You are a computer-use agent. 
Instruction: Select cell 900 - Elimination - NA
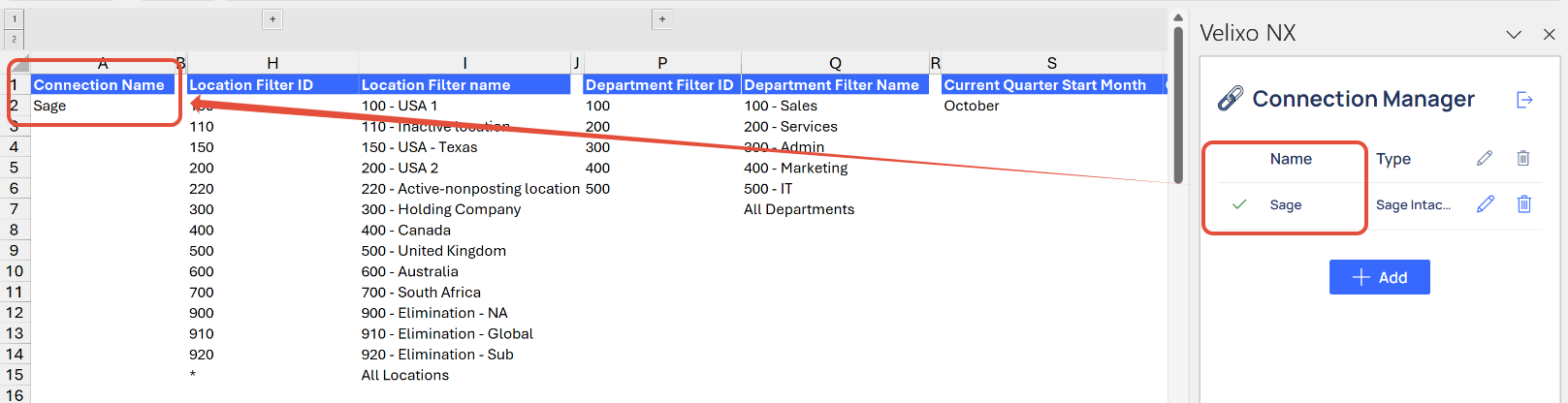(464, 313)
